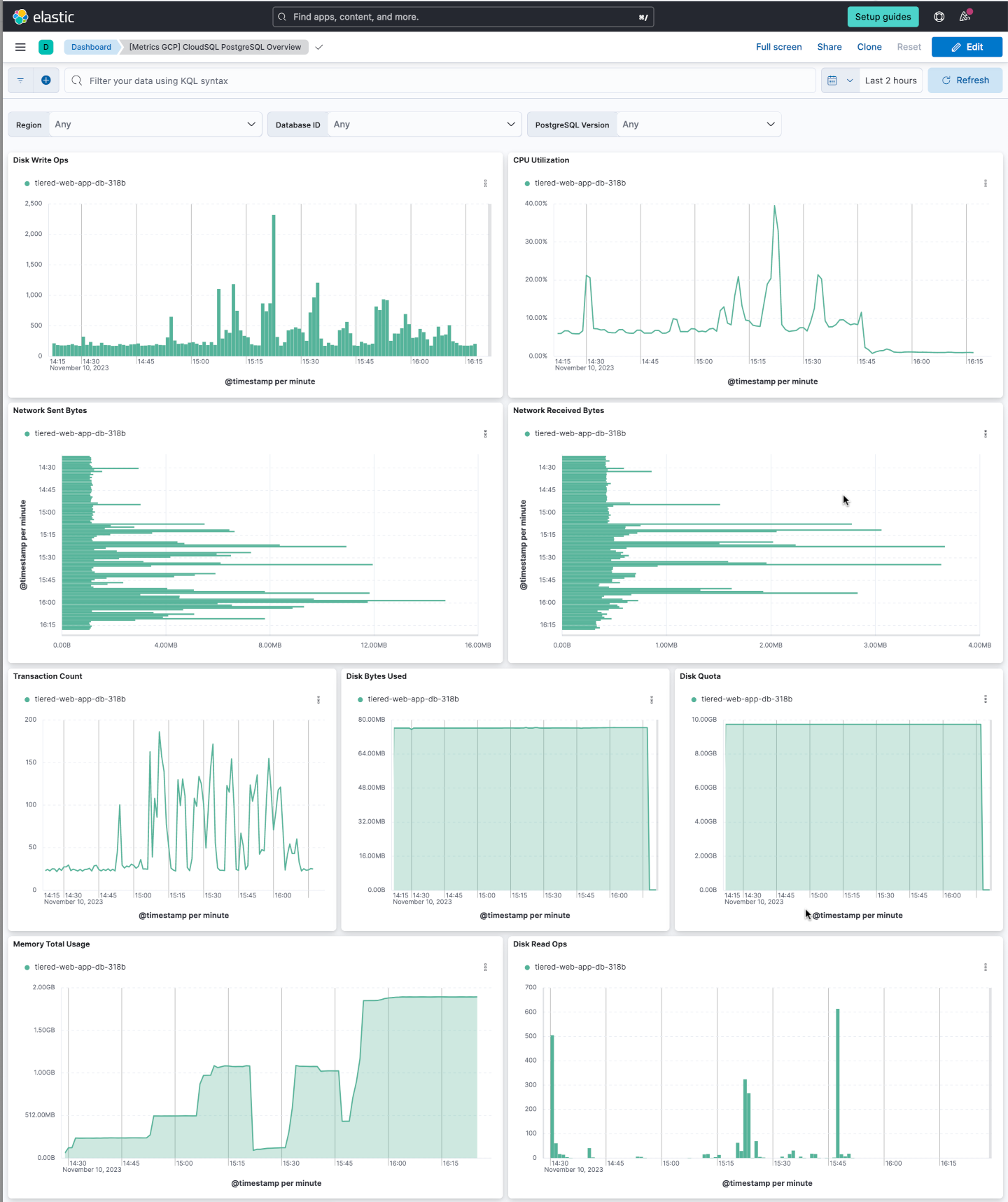Open the newsfeed notifications icon

pos(965,17)
